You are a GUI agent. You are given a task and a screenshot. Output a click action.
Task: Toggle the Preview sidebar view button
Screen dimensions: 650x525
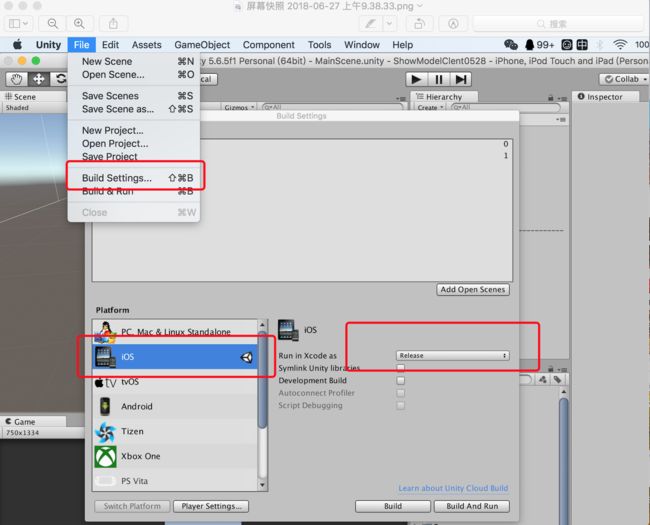tap(18, 24)
